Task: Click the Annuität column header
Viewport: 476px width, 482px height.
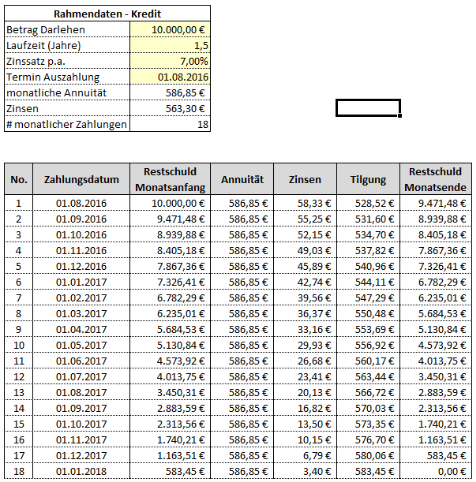Action: click(x=242, y=179)
